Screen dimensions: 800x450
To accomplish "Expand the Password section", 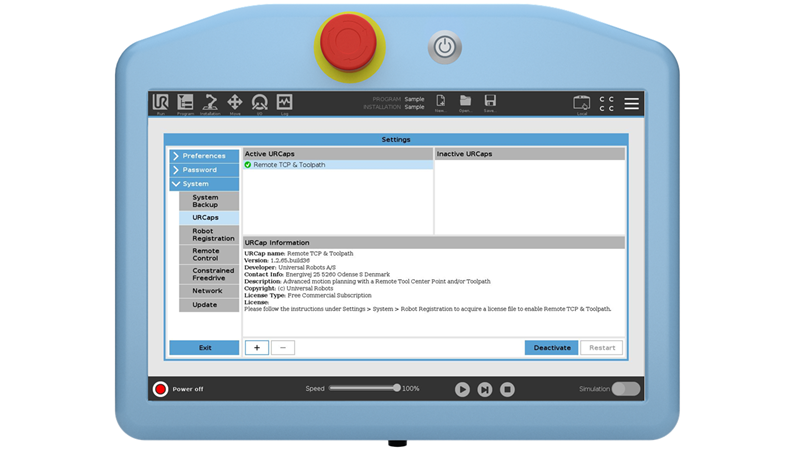I will click(x=204, y=170).
